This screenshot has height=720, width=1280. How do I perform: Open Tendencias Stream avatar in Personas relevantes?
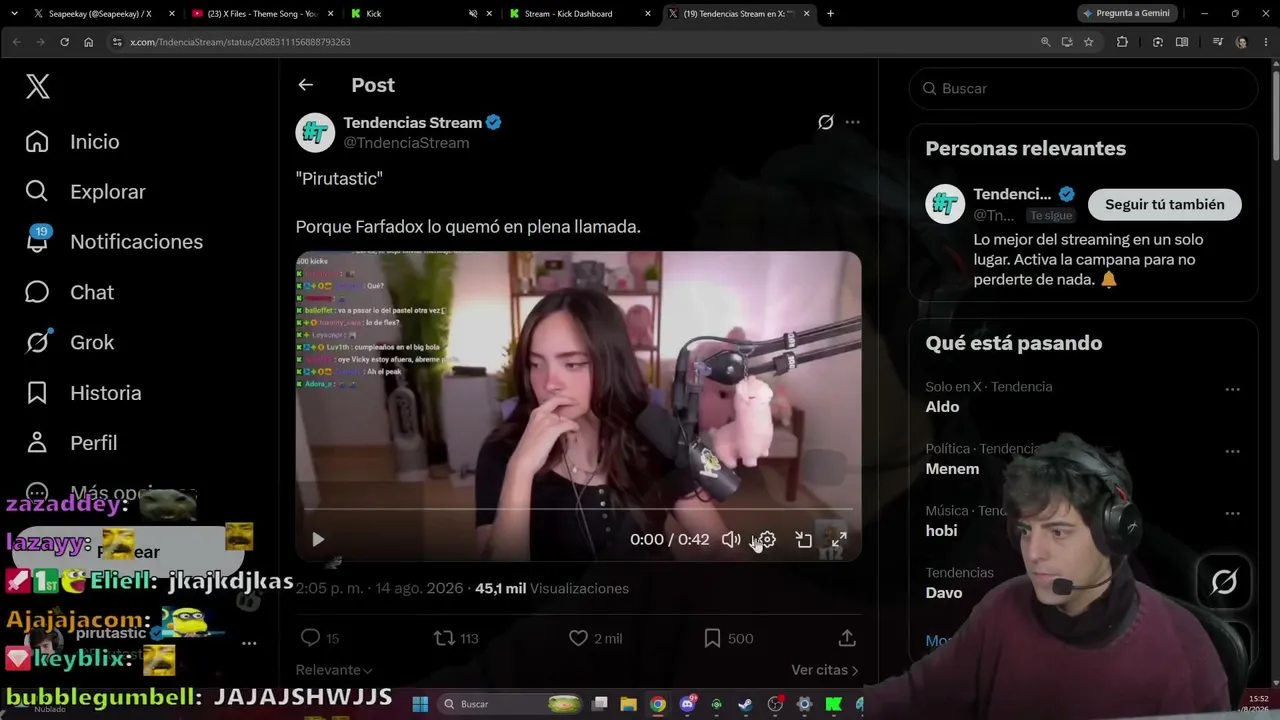coord(945,204)
